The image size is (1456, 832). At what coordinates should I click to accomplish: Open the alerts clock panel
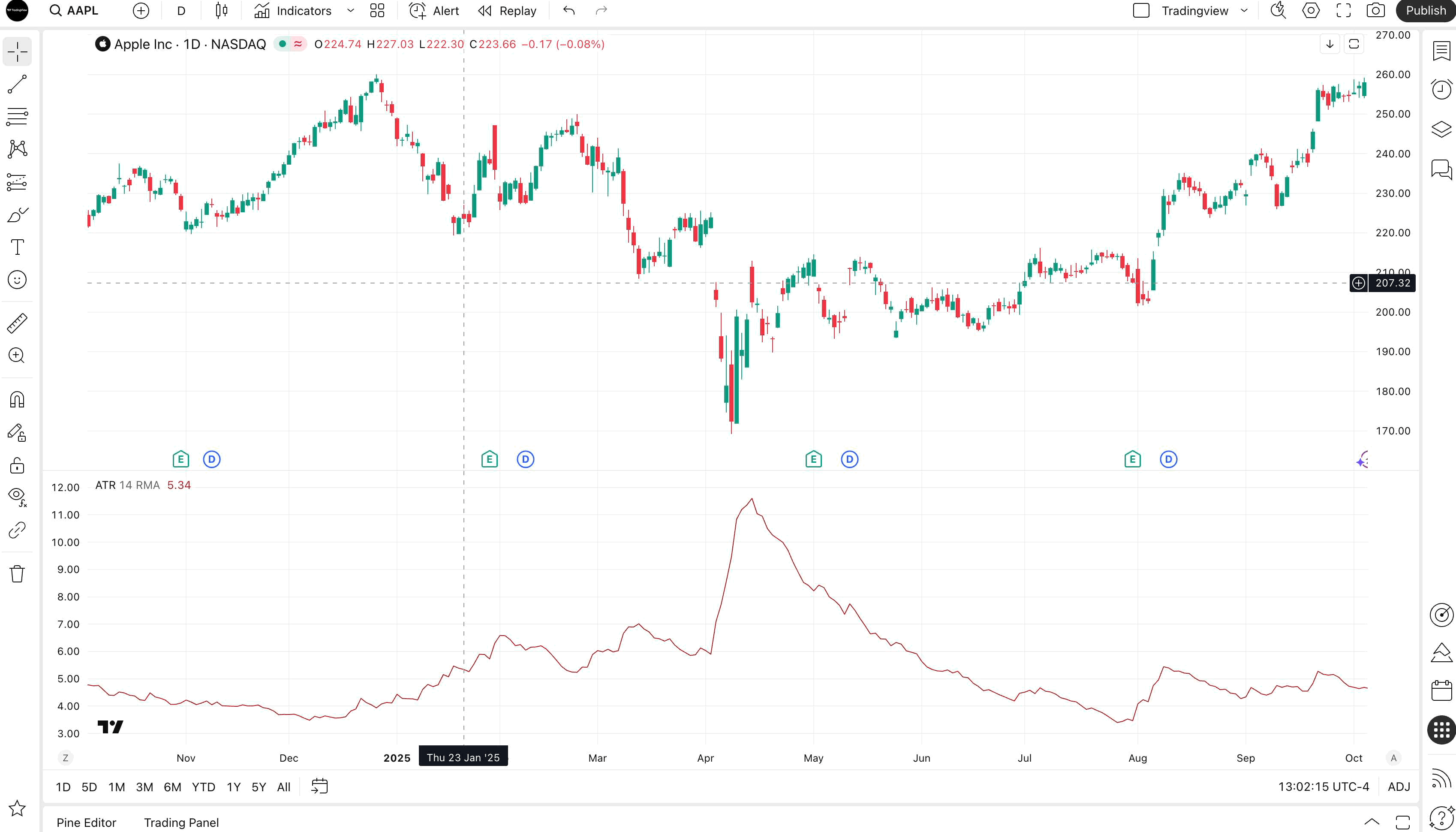coord(1441,89)
